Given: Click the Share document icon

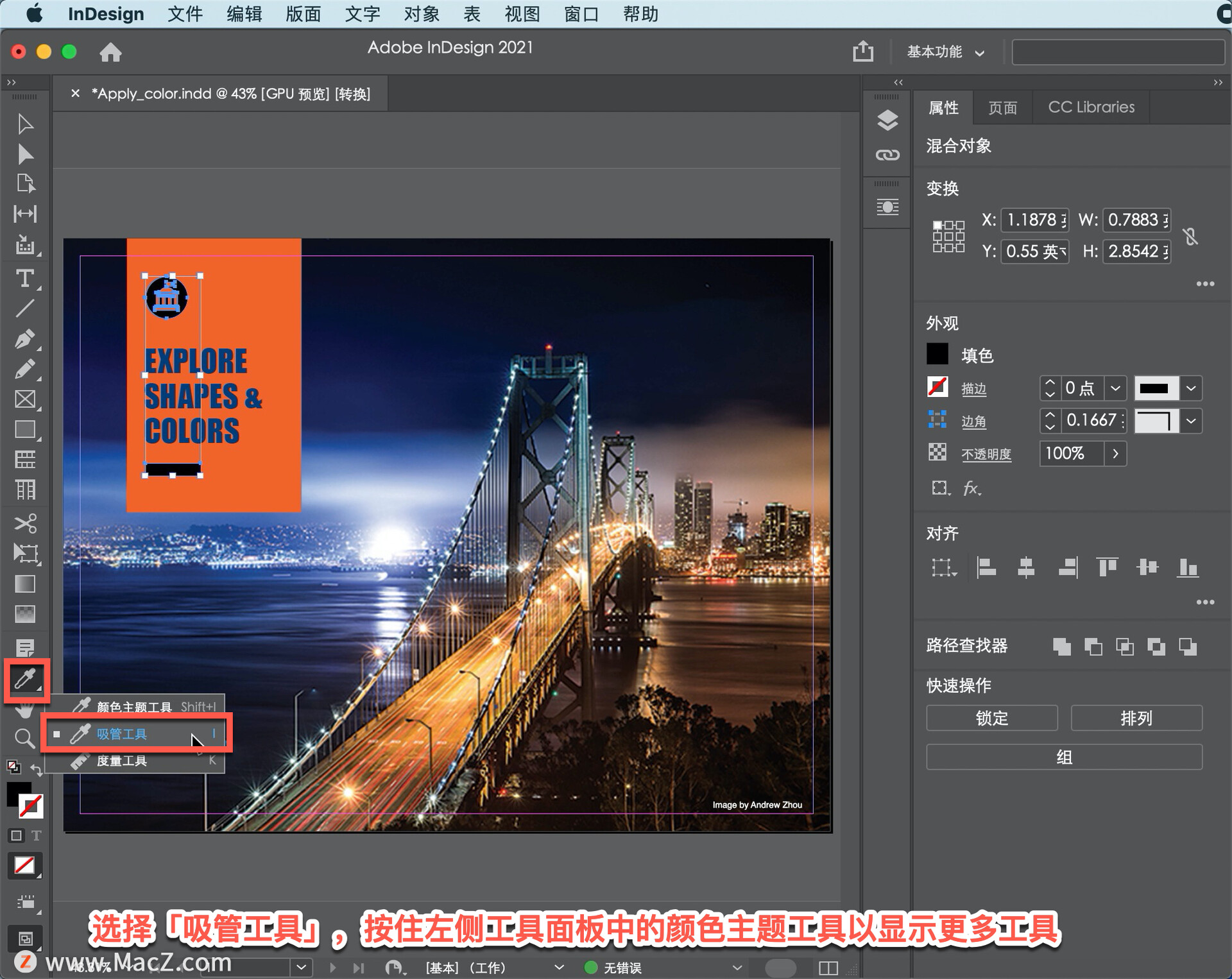Looking at the screenshot, I should point(862,51).
